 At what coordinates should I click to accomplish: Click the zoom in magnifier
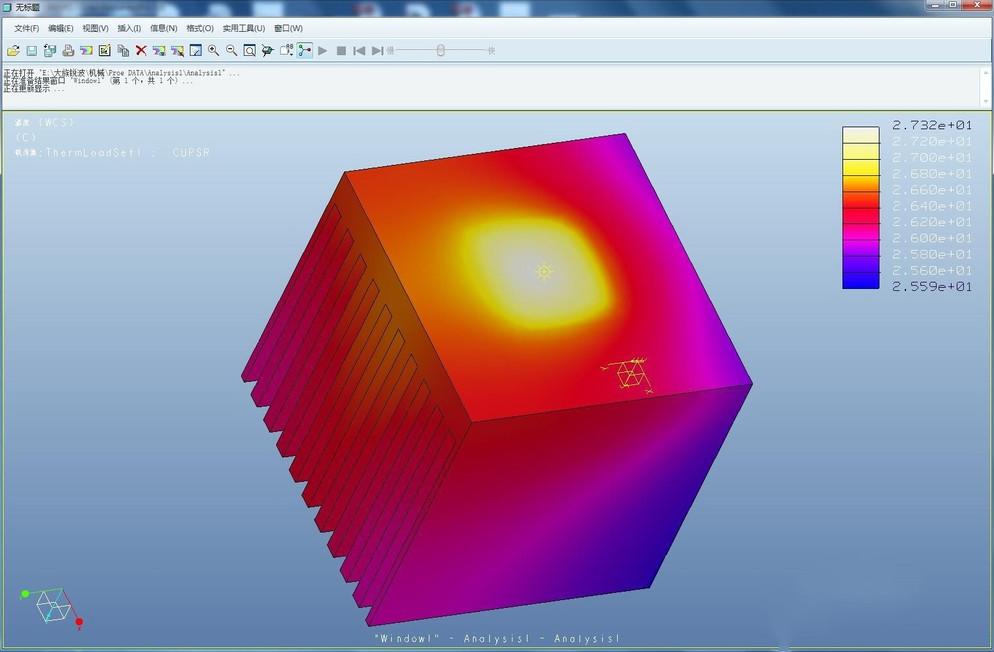pos(214,51)
